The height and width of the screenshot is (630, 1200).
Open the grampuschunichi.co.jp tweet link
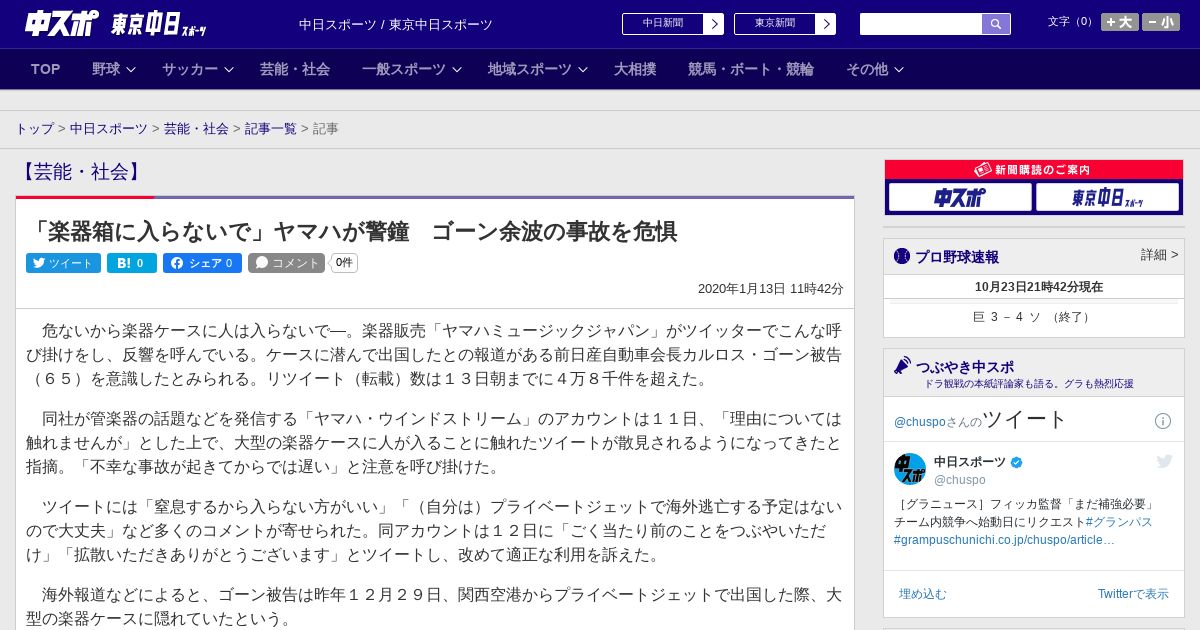click(1004, 540)
